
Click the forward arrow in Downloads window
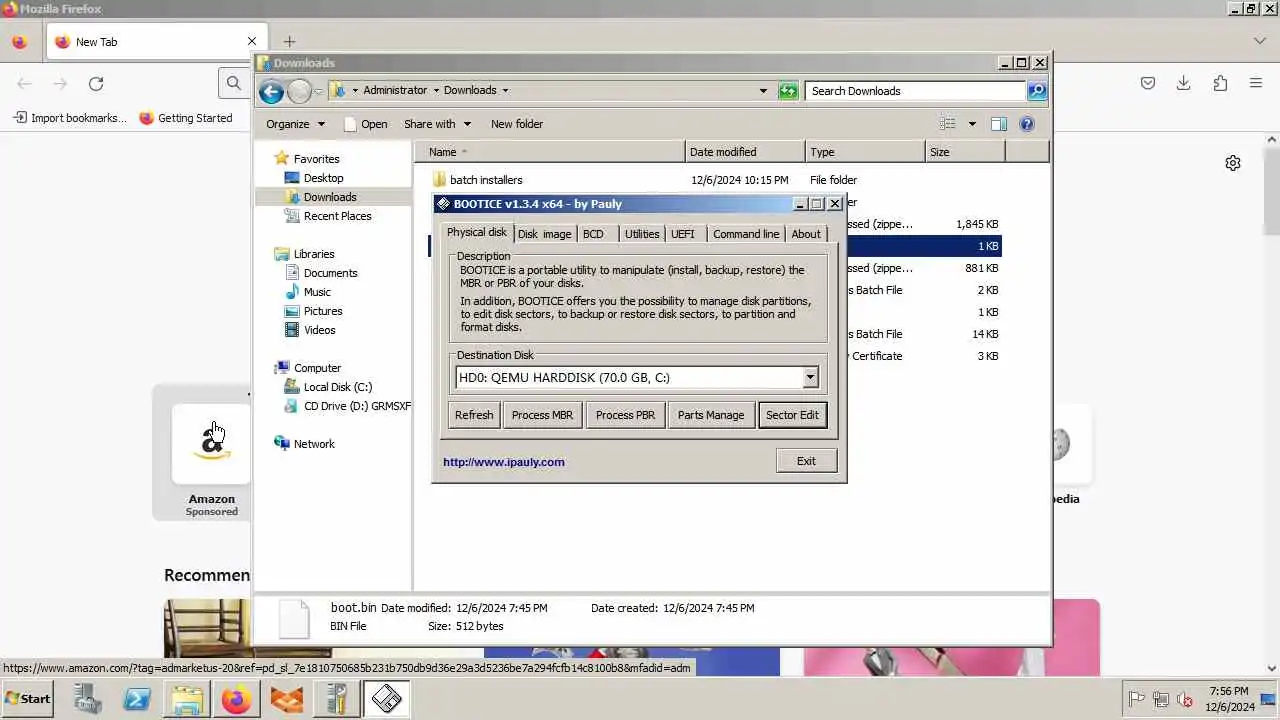(x=299, y=92)
